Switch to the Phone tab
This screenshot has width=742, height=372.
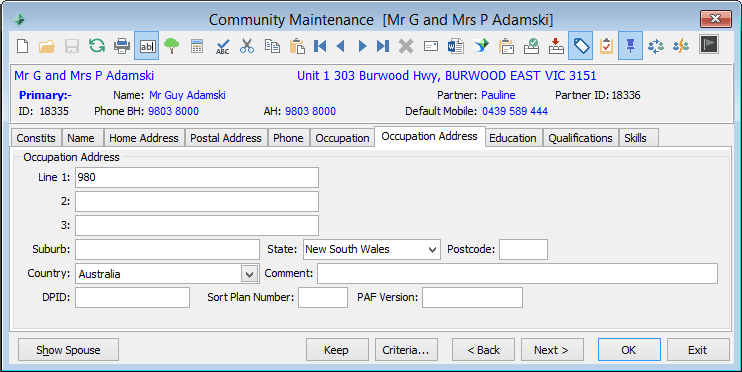(288, 138)
